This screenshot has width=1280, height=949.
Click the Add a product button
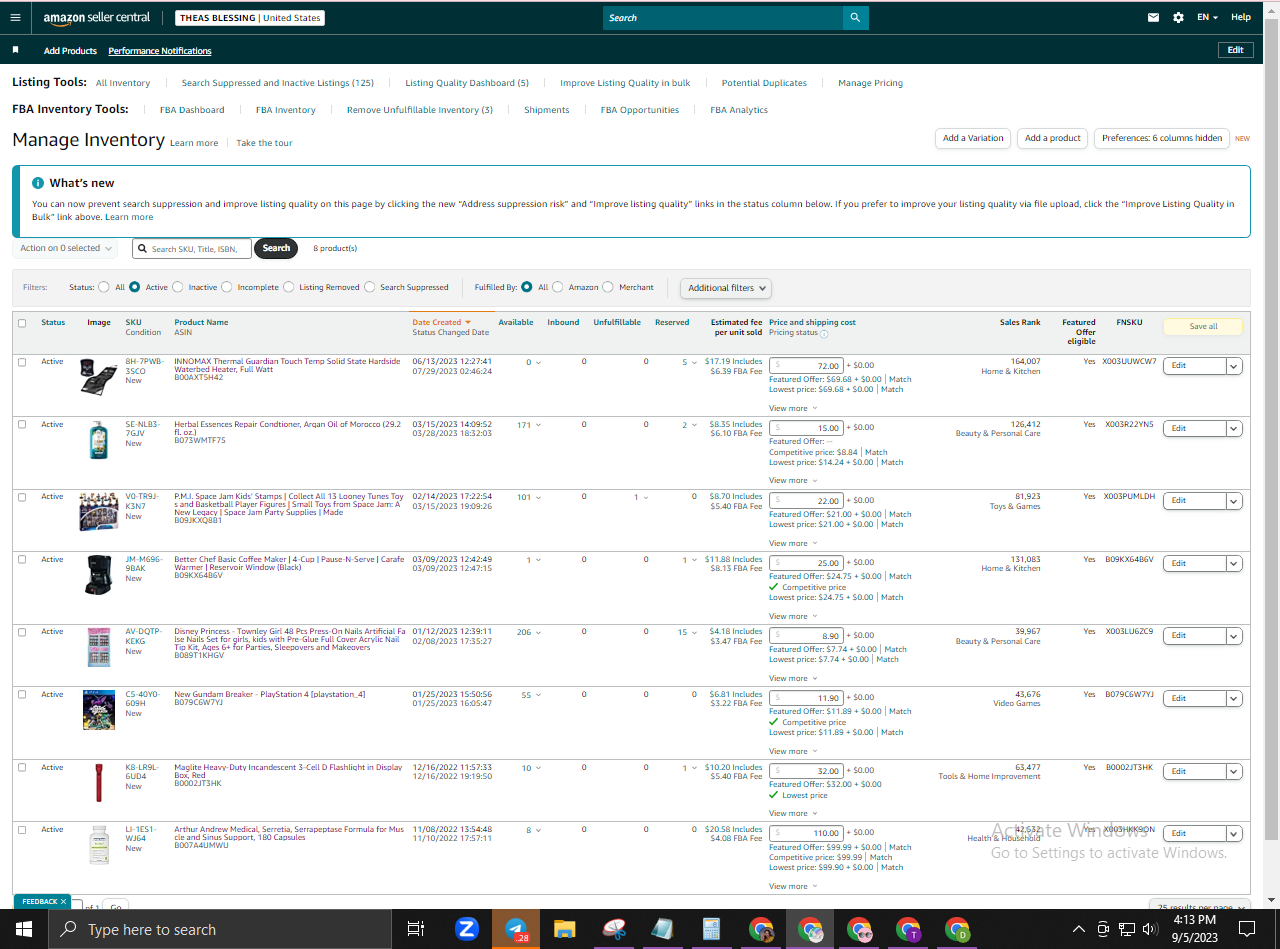(x=1053, y=138)
